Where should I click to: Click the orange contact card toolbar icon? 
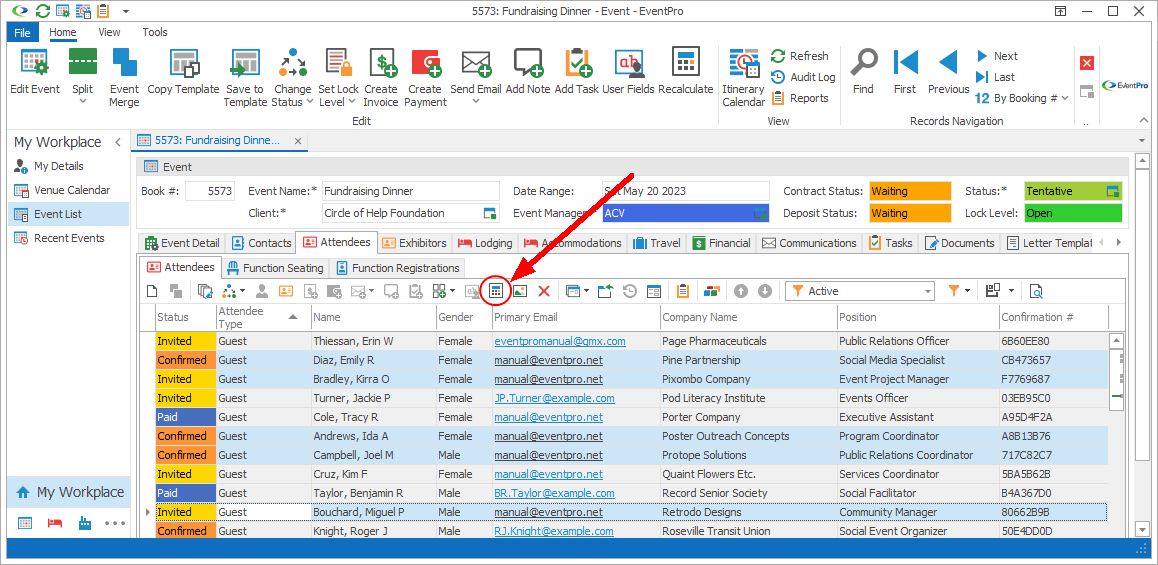pyautogui.click(x=286, y=291)
